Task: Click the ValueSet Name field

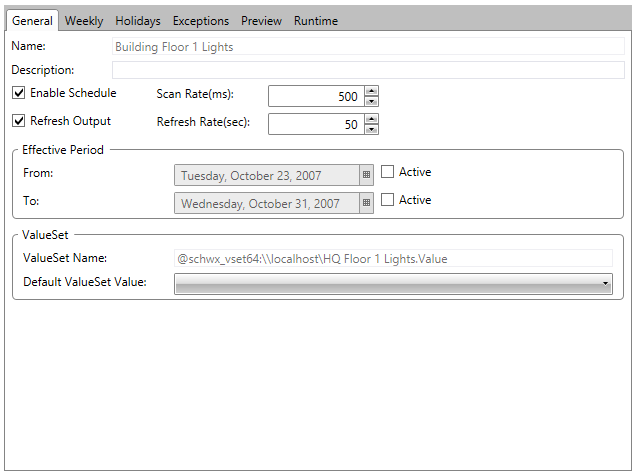Action: tap(392, 259)
